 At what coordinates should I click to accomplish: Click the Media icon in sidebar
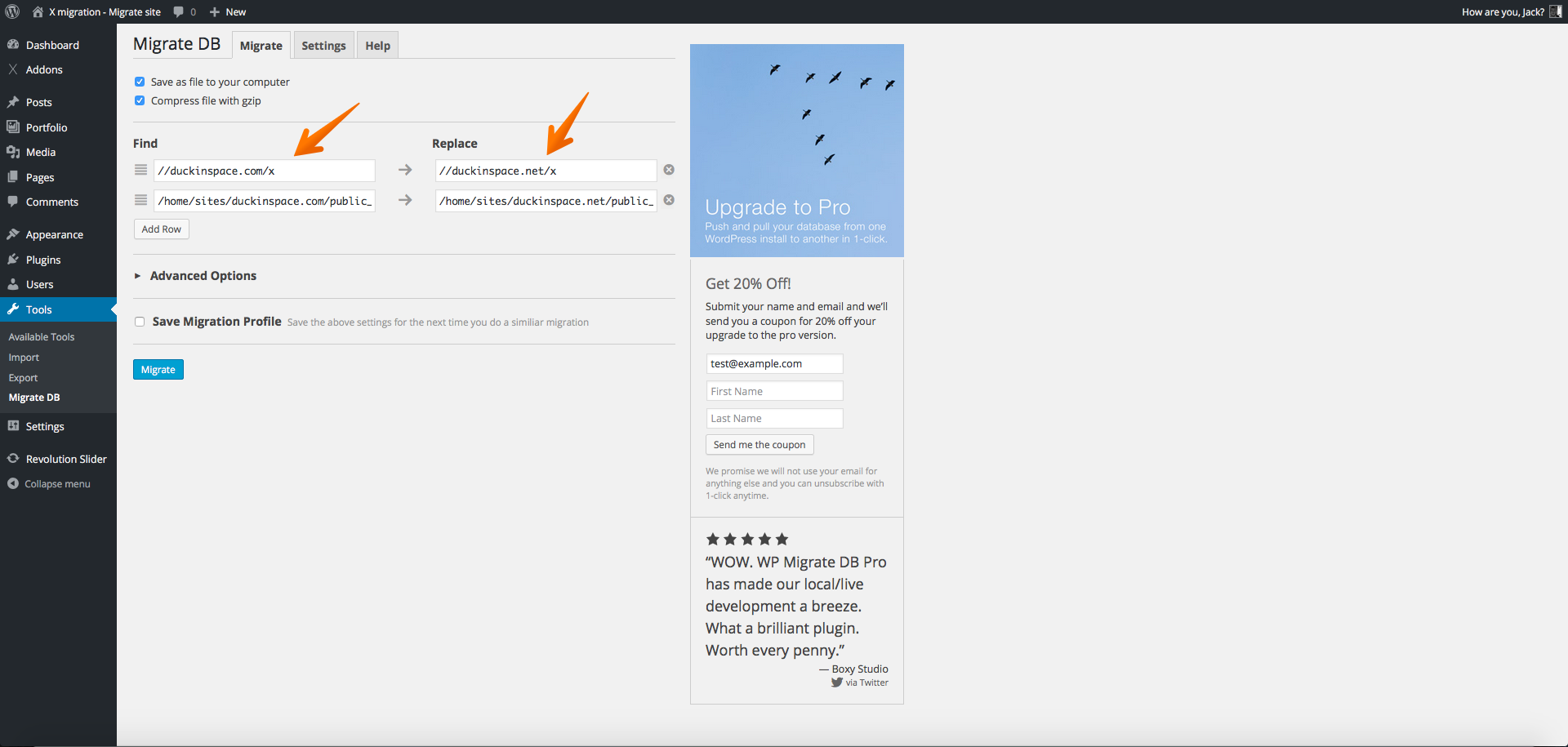pos(13,152)
